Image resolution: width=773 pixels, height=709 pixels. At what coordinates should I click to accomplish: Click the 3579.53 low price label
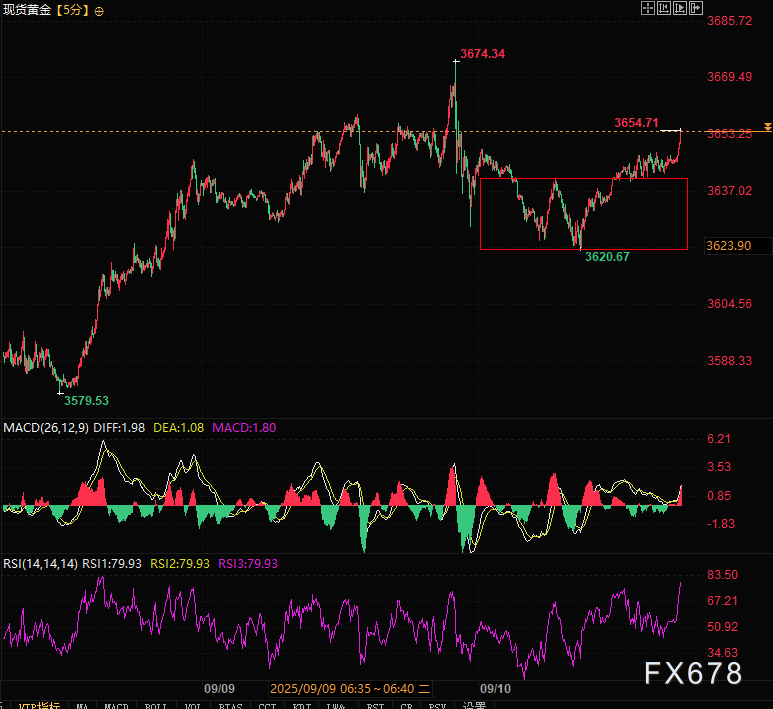pos(87,400)
